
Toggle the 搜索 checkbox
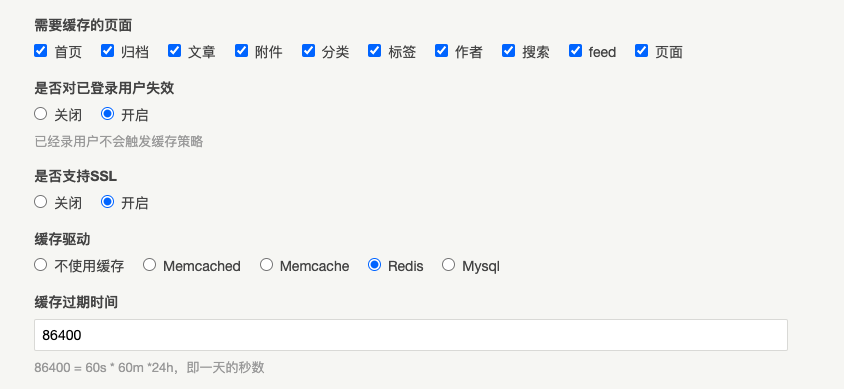[x=508, y=51]
